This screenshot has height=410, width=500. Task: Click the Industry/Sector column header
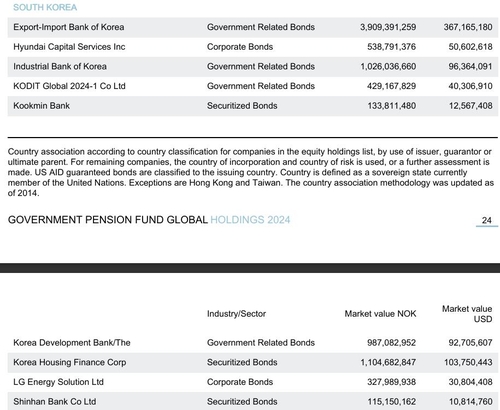[x=236, y=314]
